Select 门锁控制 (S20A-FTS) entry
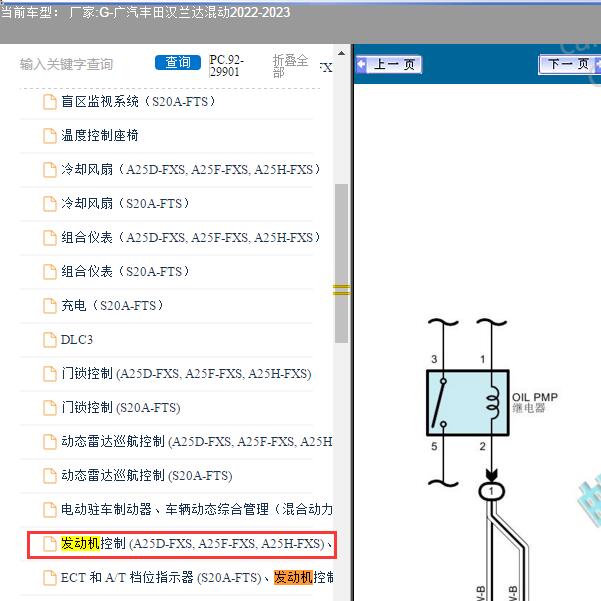Image resolution: width=601 pixels, height=601 pixels. point(121,407)
